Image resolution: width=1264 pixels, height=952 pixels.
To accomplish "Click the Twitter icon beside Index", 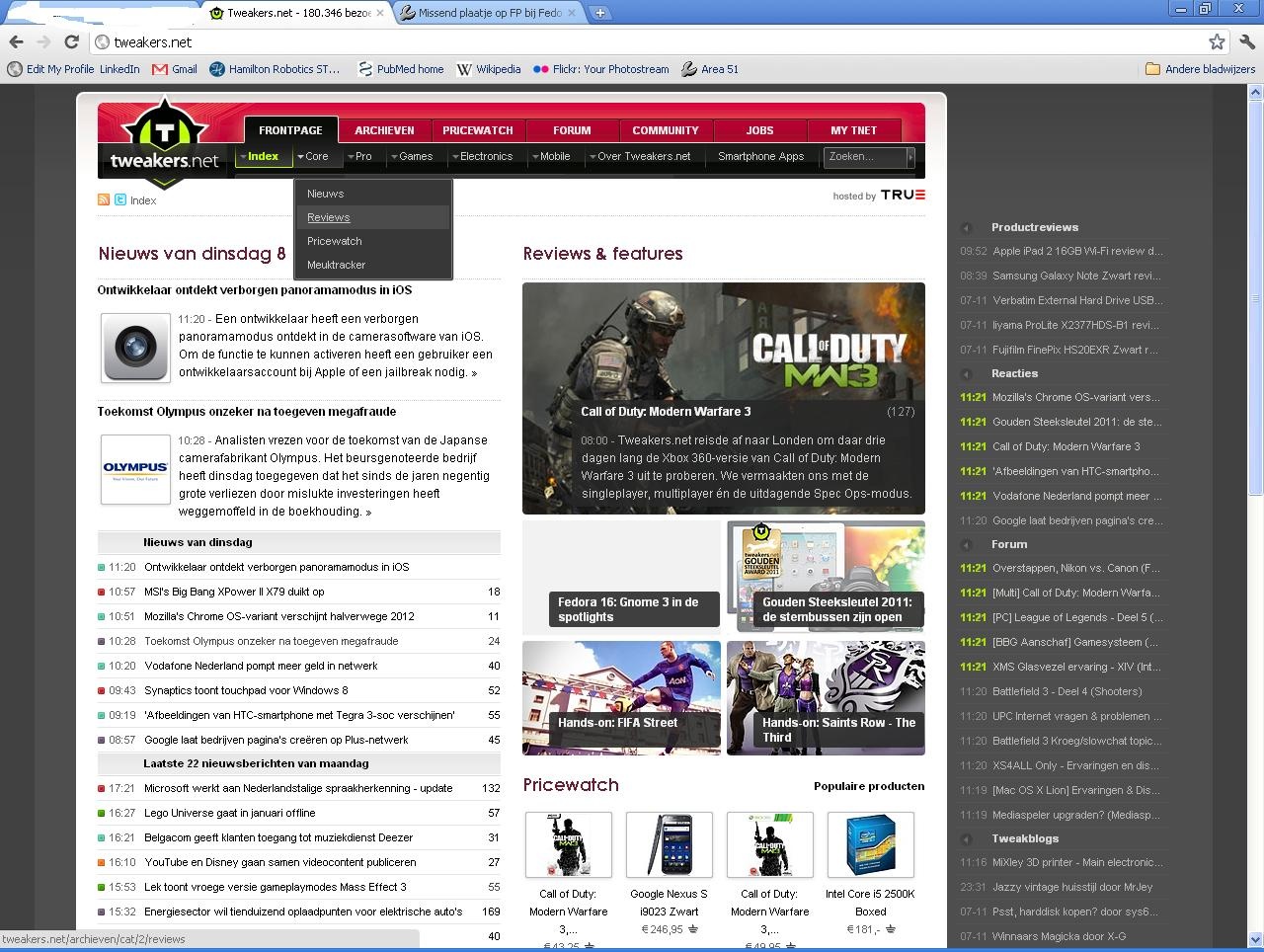I will [x=120, y=199].
